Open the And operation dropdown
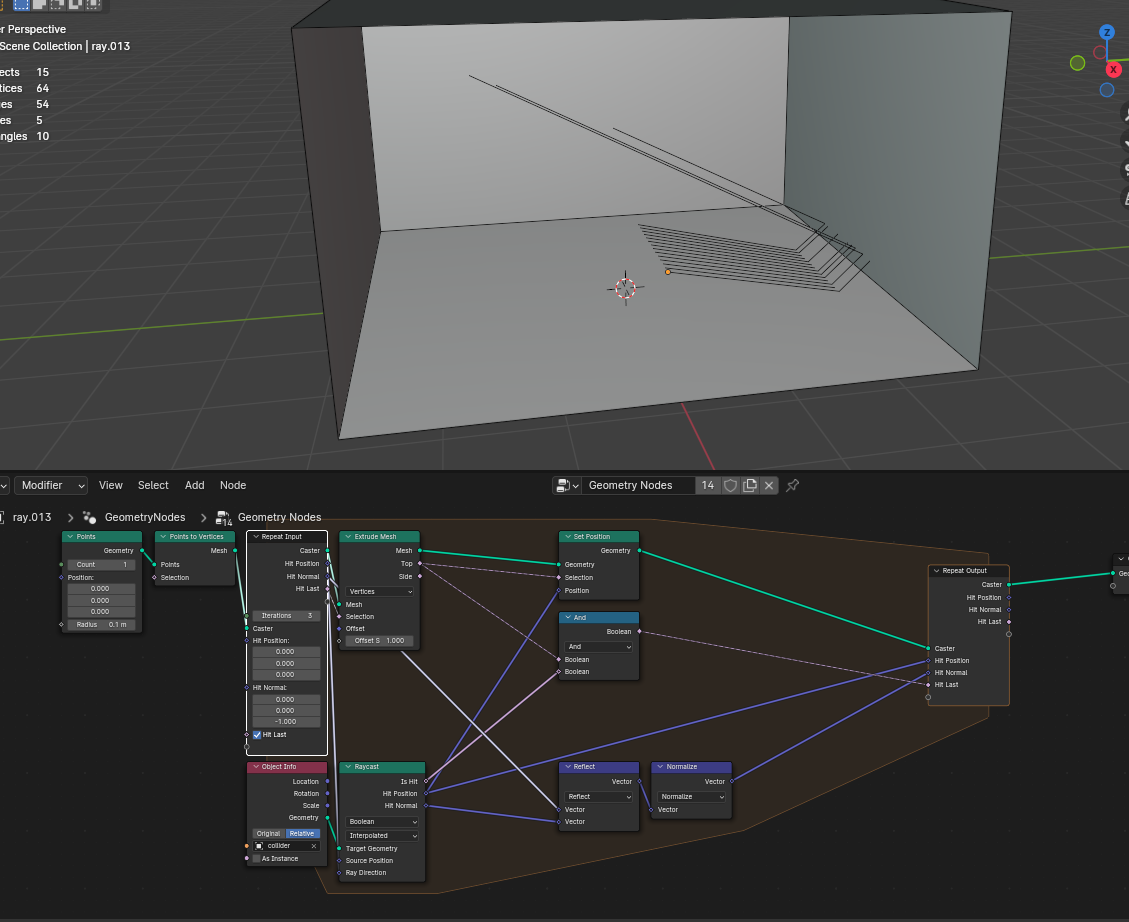This screenshot has height=922, width=1129. point(598,647)
